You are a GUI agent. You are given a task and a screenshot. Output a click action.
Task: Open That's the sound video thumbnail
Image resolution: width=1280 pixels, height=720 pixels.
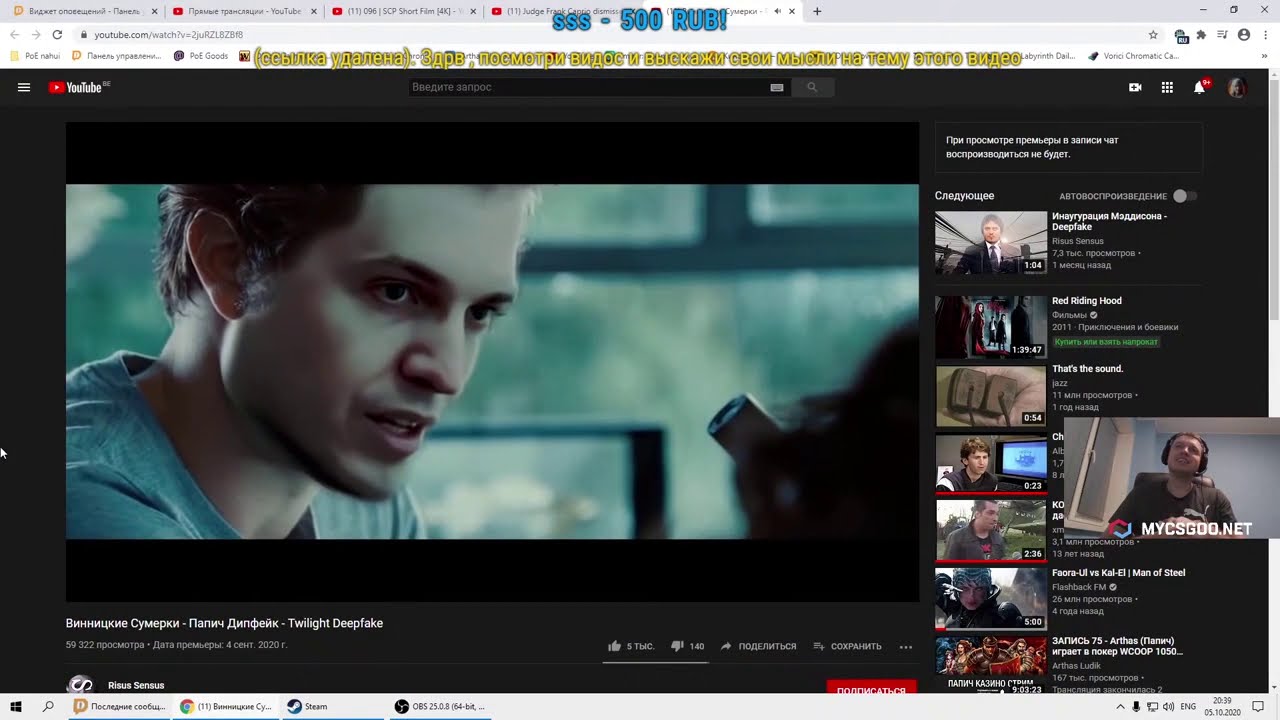(990, 395)
